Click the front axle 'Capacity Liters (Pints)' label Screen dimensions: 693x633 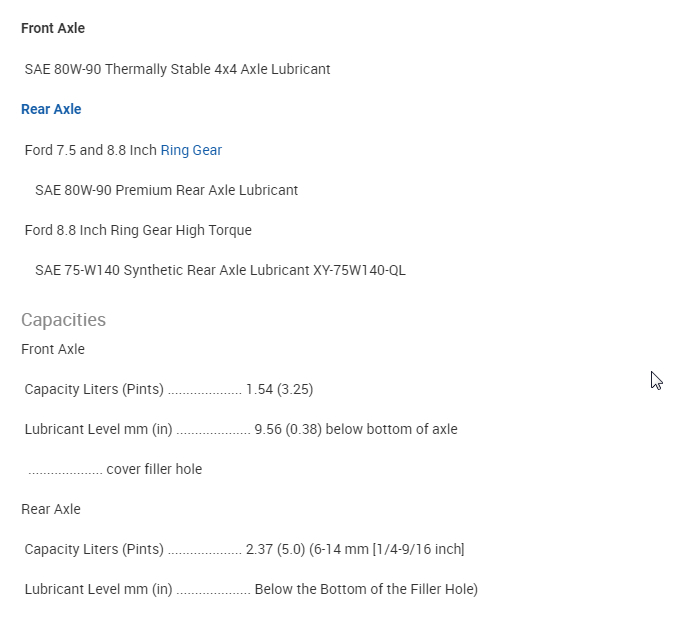pyautogui.click(x=94, y=389)
